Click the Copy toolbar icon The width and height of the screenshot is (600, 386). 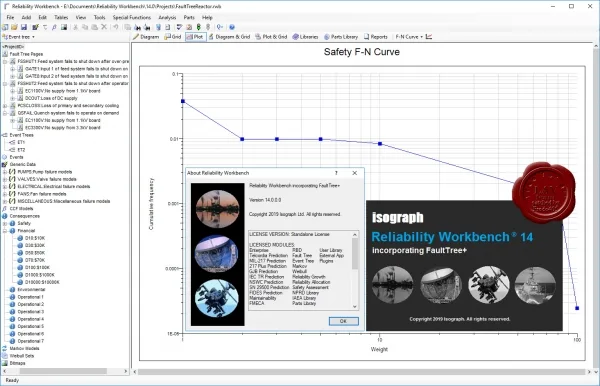[x=85, y=27]
